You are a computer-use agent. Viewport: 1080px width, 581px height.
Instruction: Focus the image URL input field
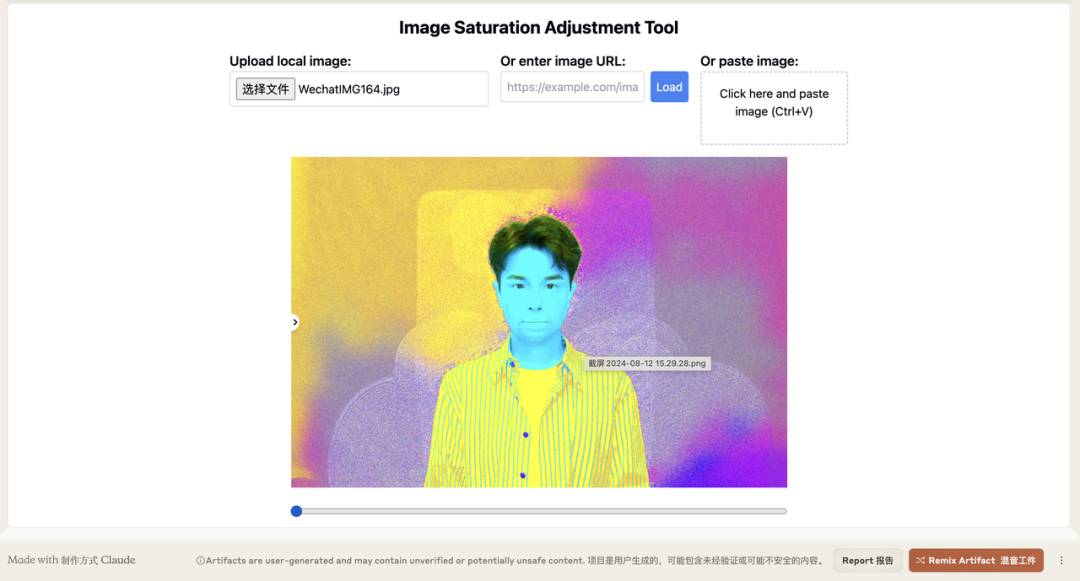(x=572, y=87)
